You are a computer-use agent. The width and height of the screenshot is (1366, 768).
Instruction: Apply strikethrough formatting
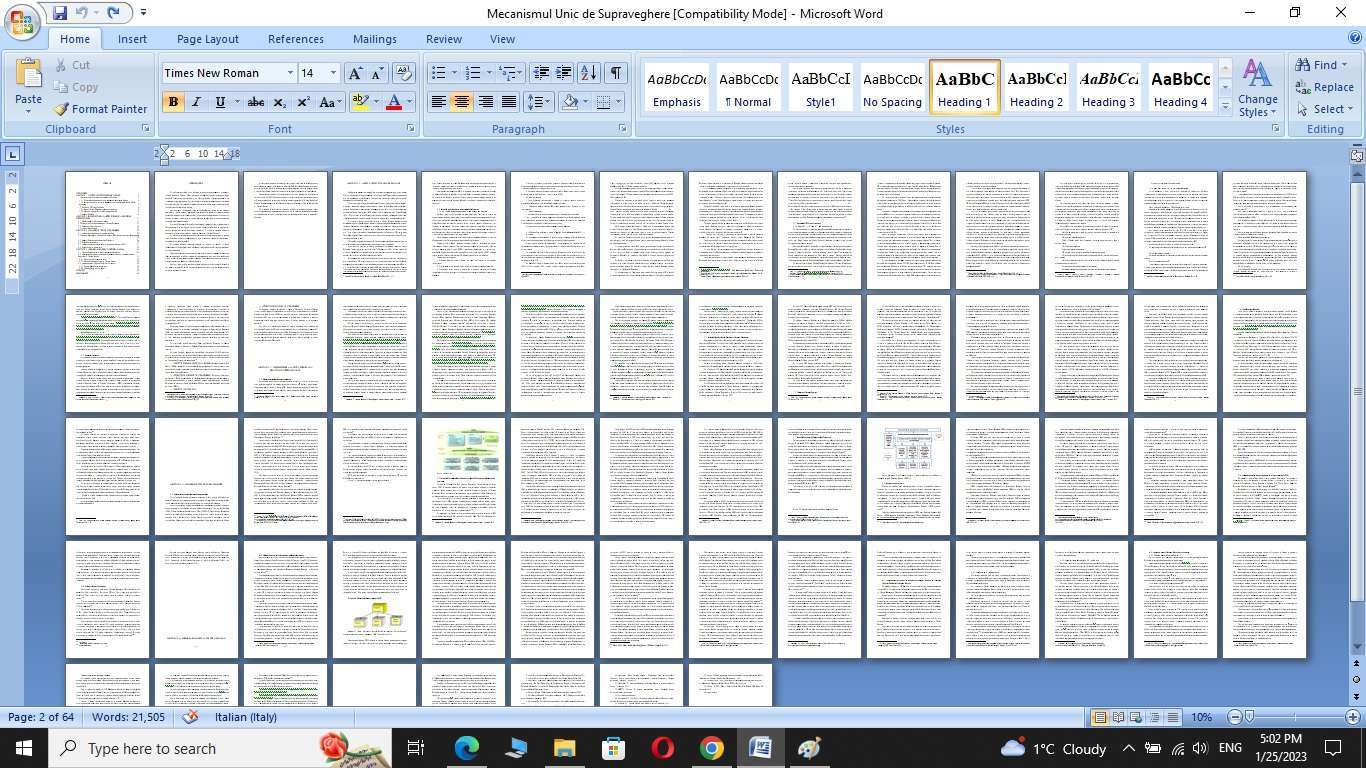pos(255,102)
